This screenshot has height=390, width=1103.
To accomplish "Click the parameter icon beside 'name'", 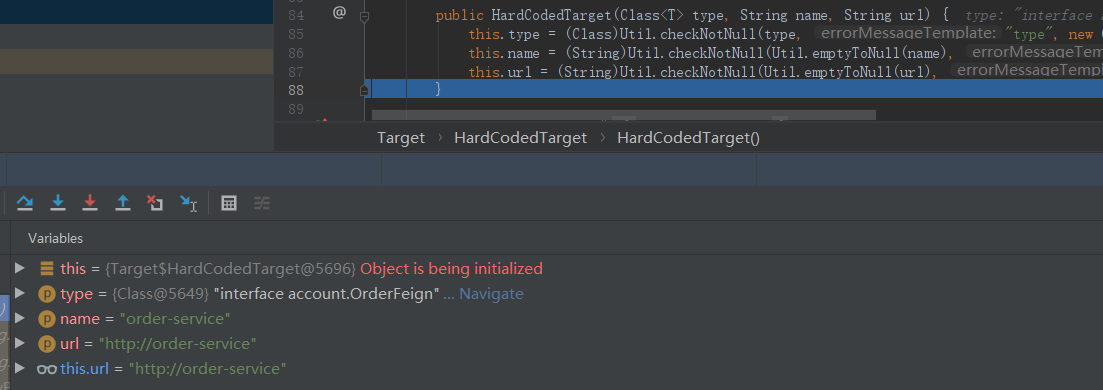I will click(x=46, y=319).
